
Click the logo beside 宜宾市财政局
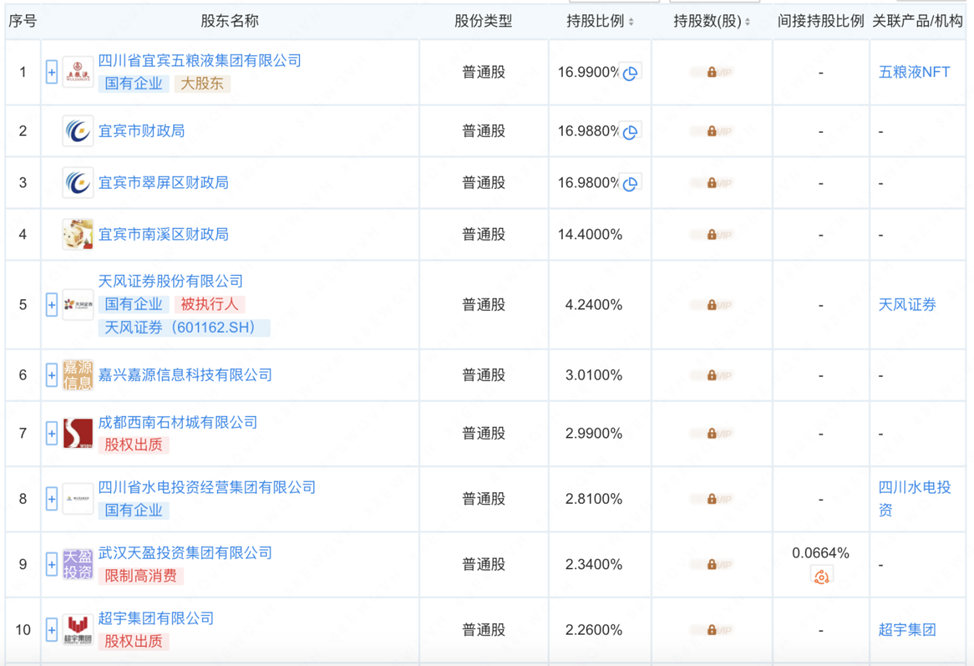click(x=78, y=131)
